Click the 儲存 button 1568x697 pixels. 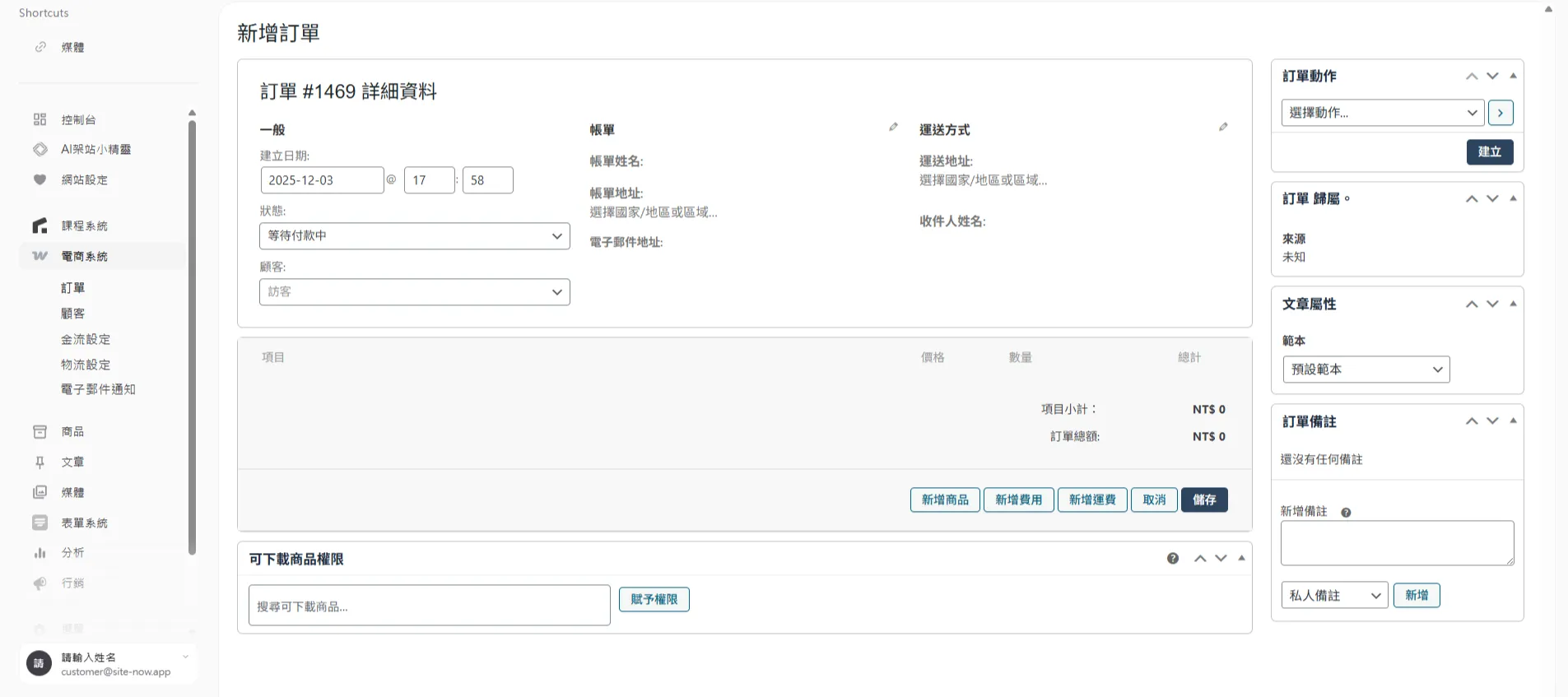point(1203,500)
